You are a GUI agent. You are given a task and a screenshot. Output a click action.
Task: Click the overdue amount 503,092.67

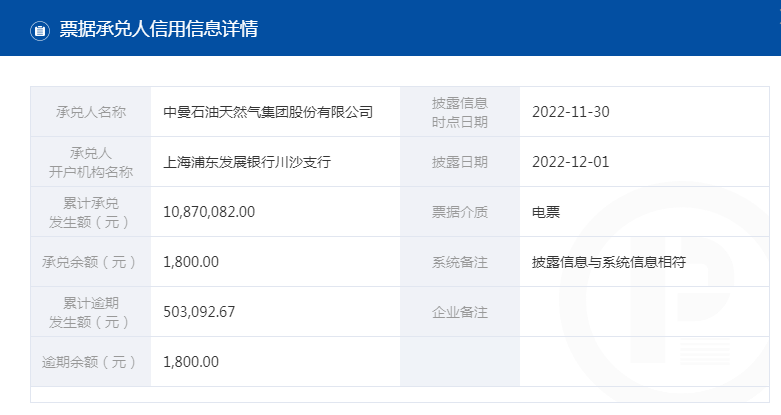click(199, 312)
